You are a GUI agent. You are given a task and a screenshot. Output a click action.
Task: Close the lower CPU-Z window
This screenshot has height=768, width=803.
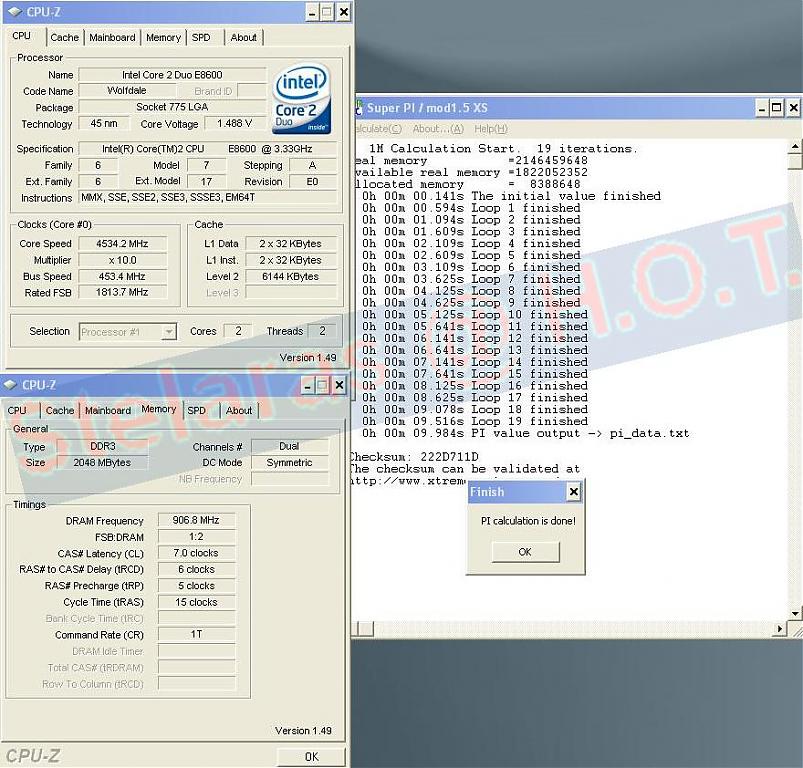coord(339,385)
